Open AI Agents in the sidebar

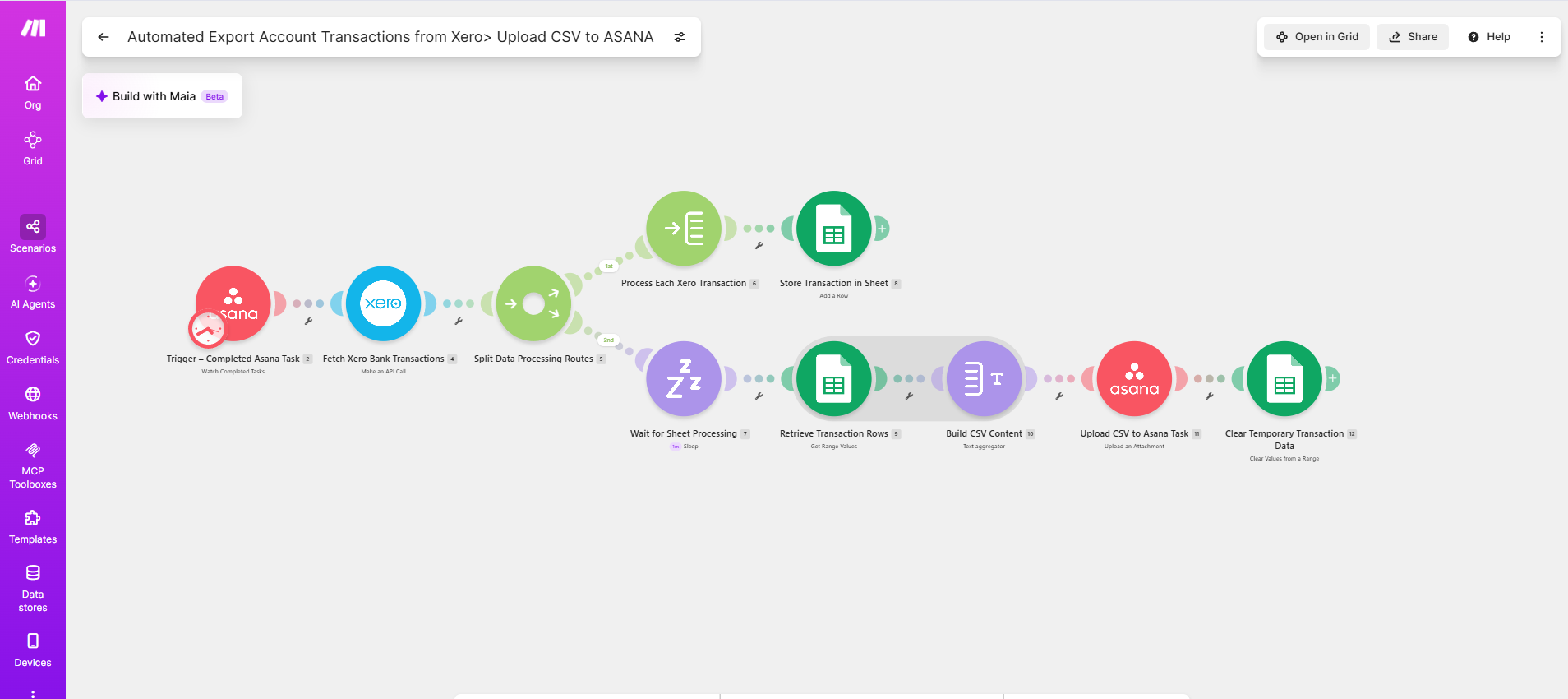click(33, 292)
